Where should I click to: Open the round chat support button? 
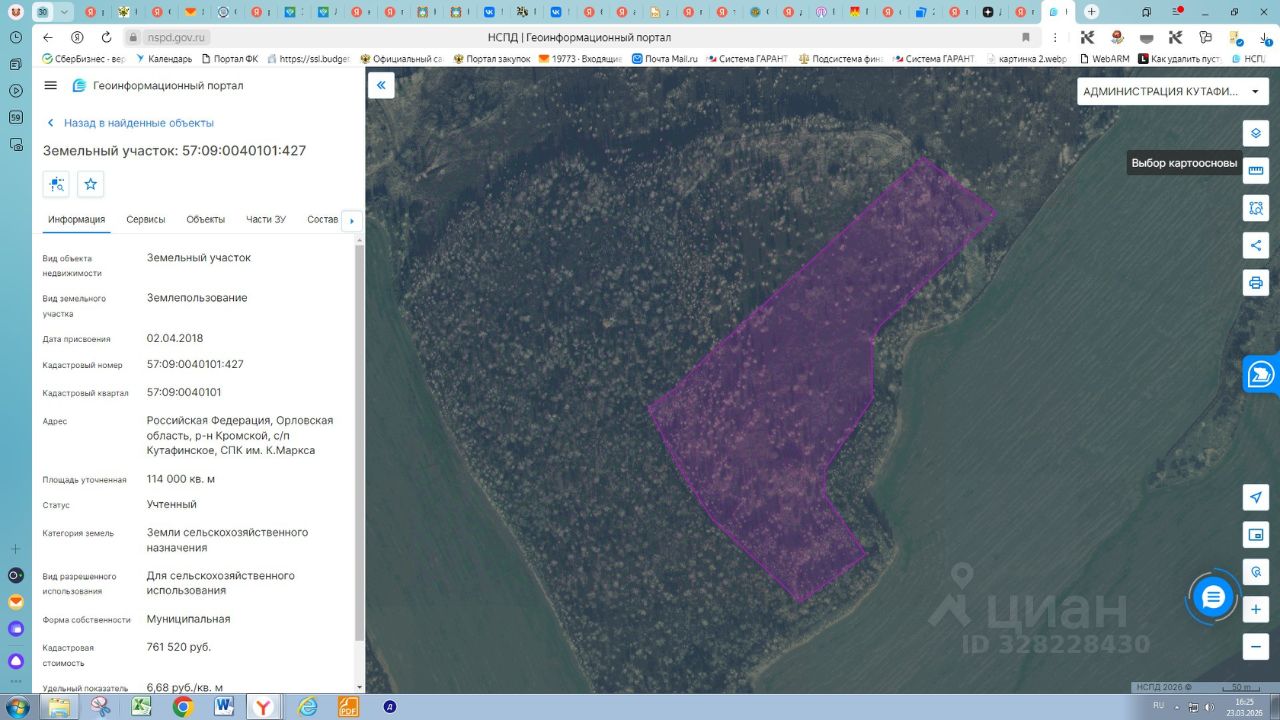(x=1213, y=598)
